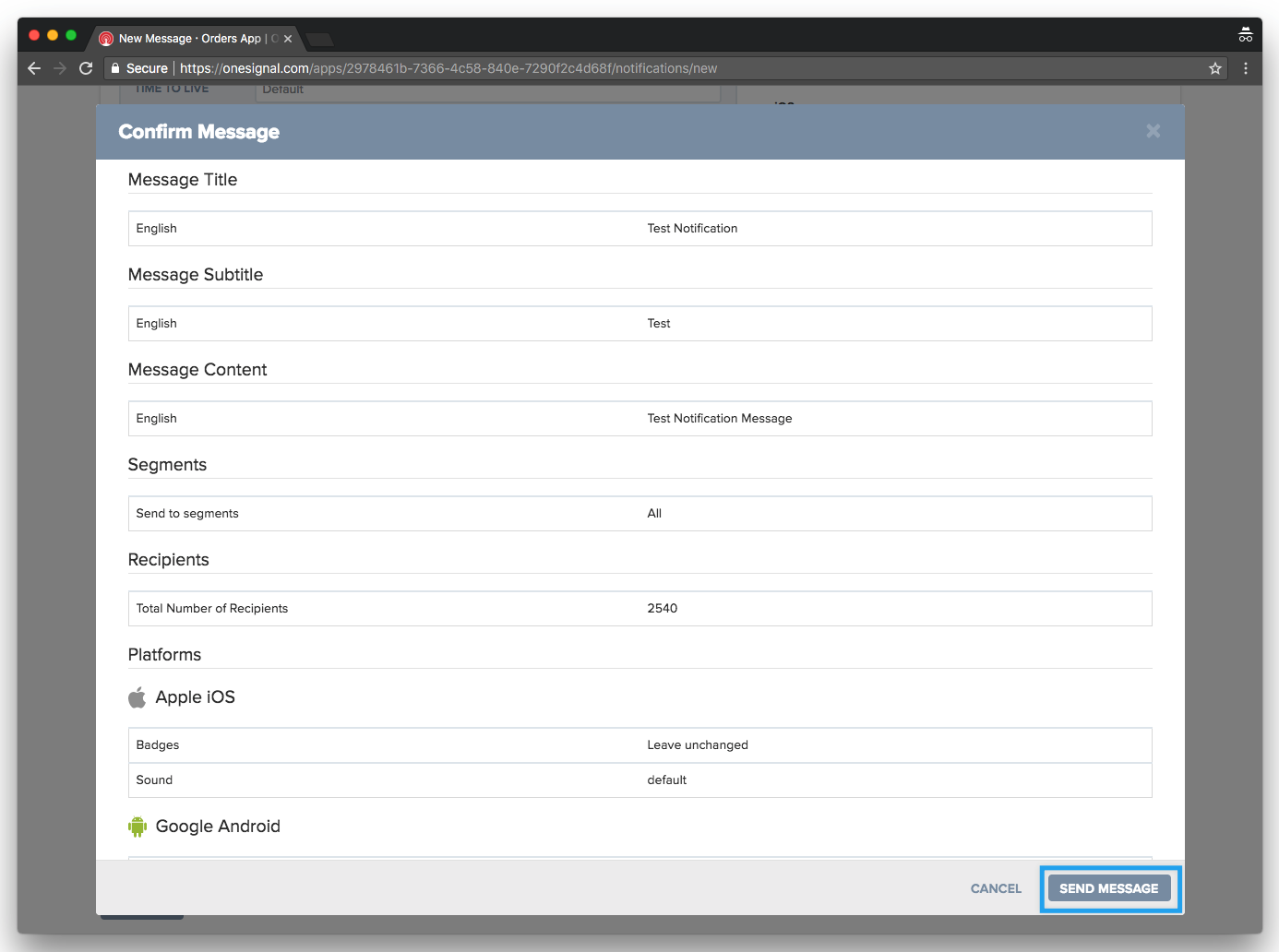Click 'Total Number of Recipients' label
This screenshot has width=1279, height=952.
click(x=212, y=609)
